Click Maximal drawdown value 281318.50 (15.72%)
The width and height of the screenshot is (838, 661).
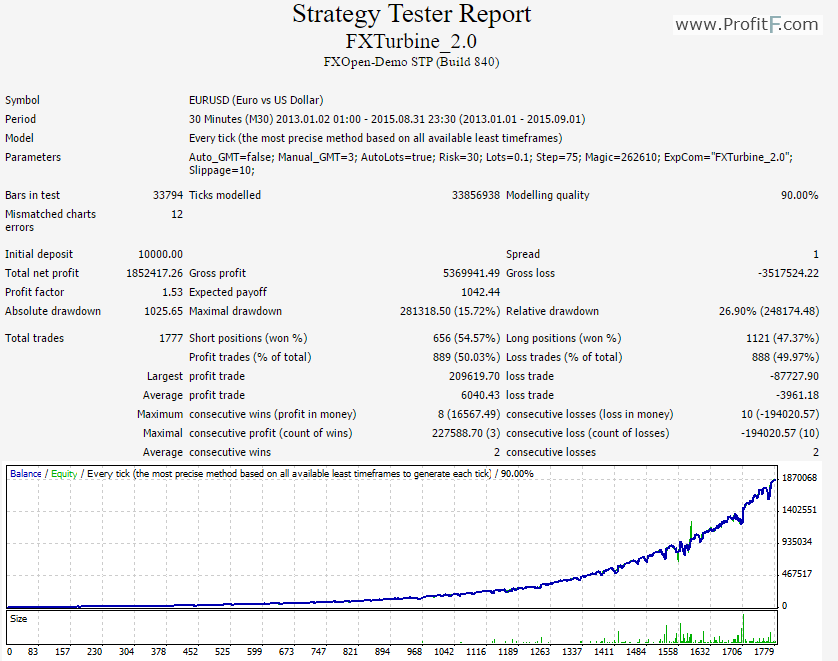click(450, 312)
